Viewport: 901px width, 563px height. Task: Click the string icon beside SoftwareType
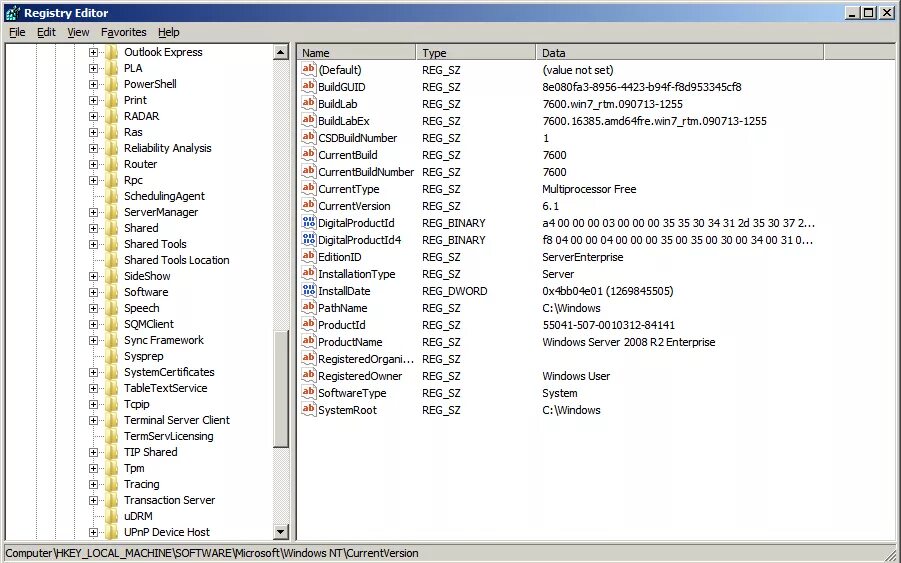[309, 392]
